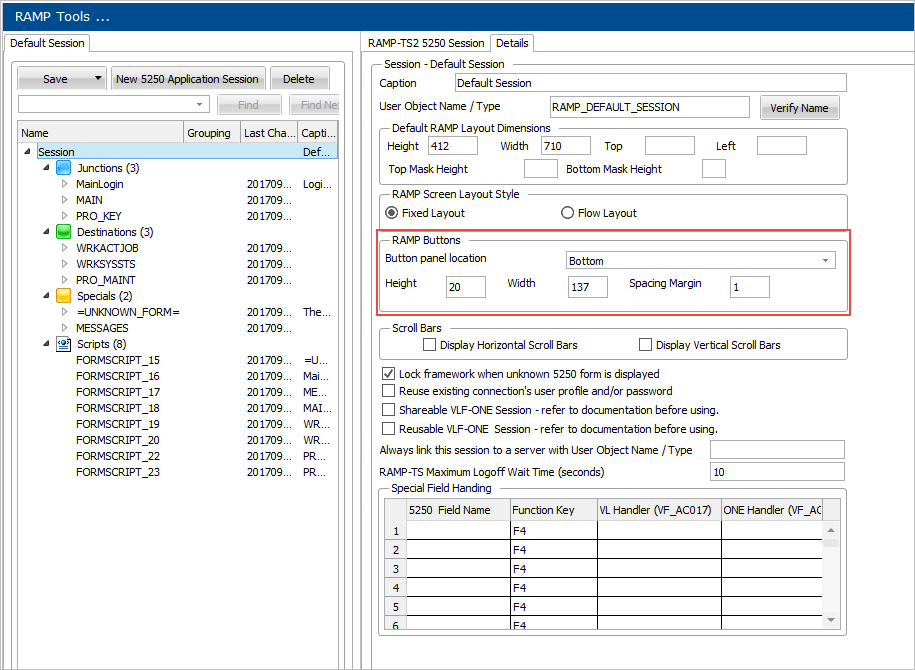Click the Caption input field
Screen dimensions: 915x670
tap(650, 83)
